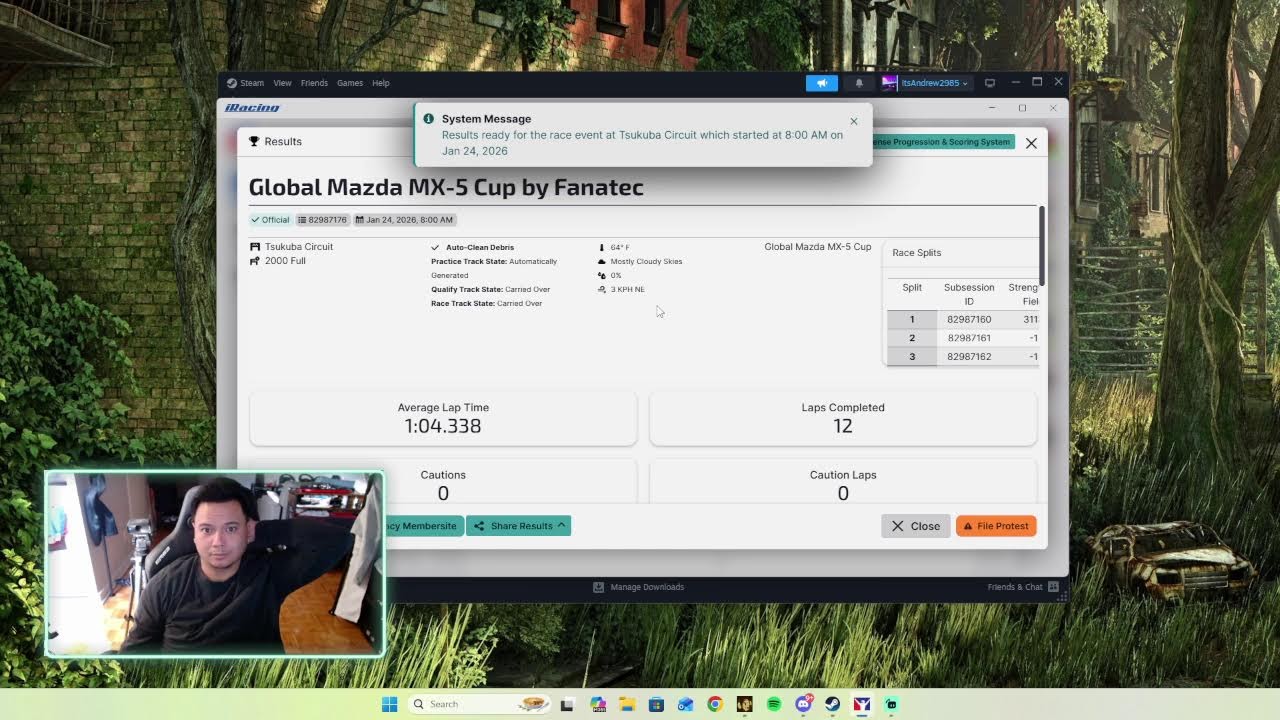Open the Windows Start menu
Image resolution: width=1280 pixels, height=720 pixels.
coord(389,704)
